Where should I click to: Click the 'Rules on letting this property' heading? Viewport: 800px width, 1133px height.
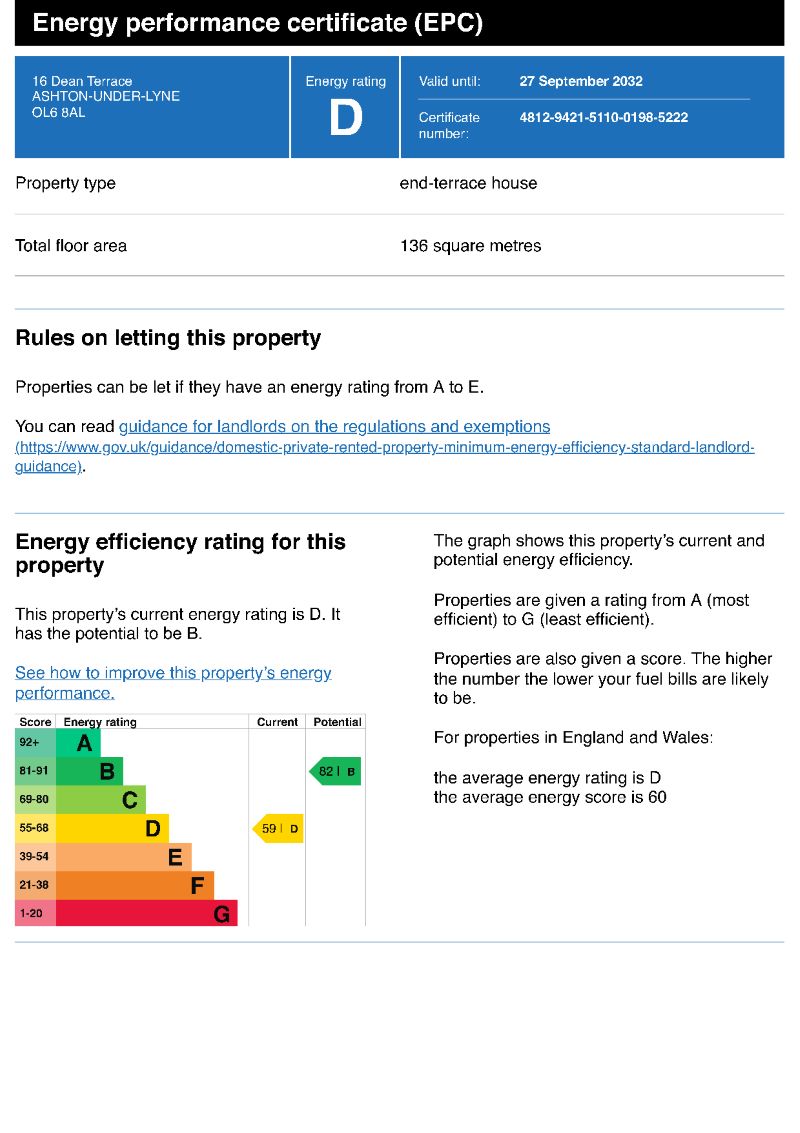click(168, 338)
